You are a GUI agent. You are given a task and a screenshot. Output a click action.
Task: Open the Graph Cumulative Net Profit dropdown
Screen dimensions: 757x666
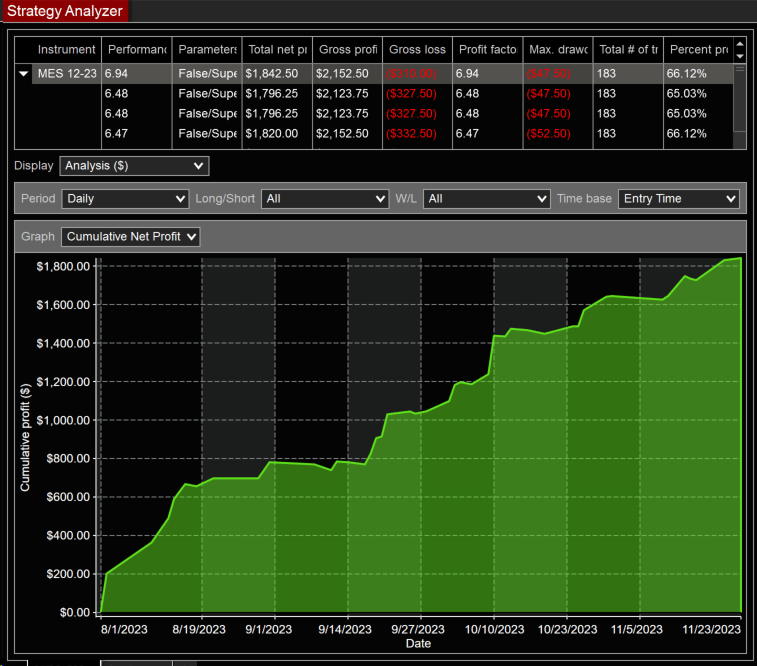click(x=131, y=237)
